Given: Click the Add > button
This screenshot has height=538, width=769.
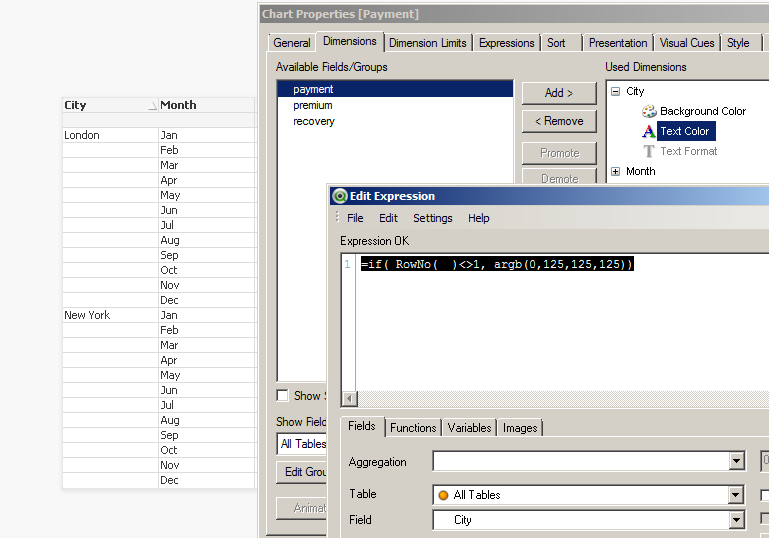Looking at the screenshot, I should [559, 93].
